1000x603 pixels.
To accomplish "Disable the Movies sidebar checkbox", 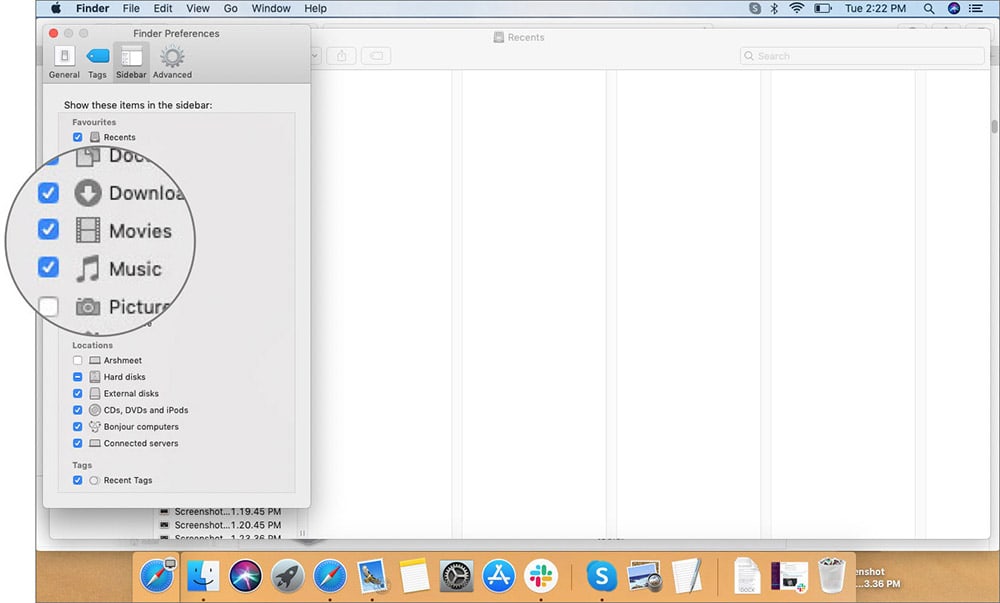I will point(48,229).
